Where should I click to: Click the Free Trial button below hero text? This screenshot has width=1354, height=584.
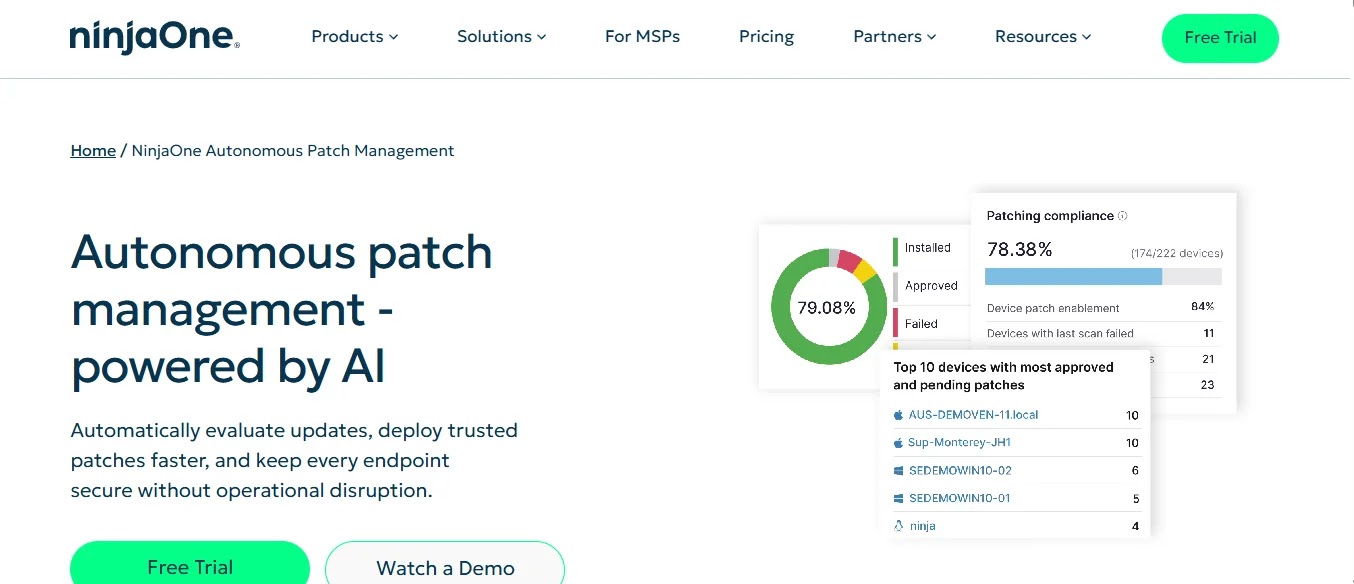click(x=190, y=565)
